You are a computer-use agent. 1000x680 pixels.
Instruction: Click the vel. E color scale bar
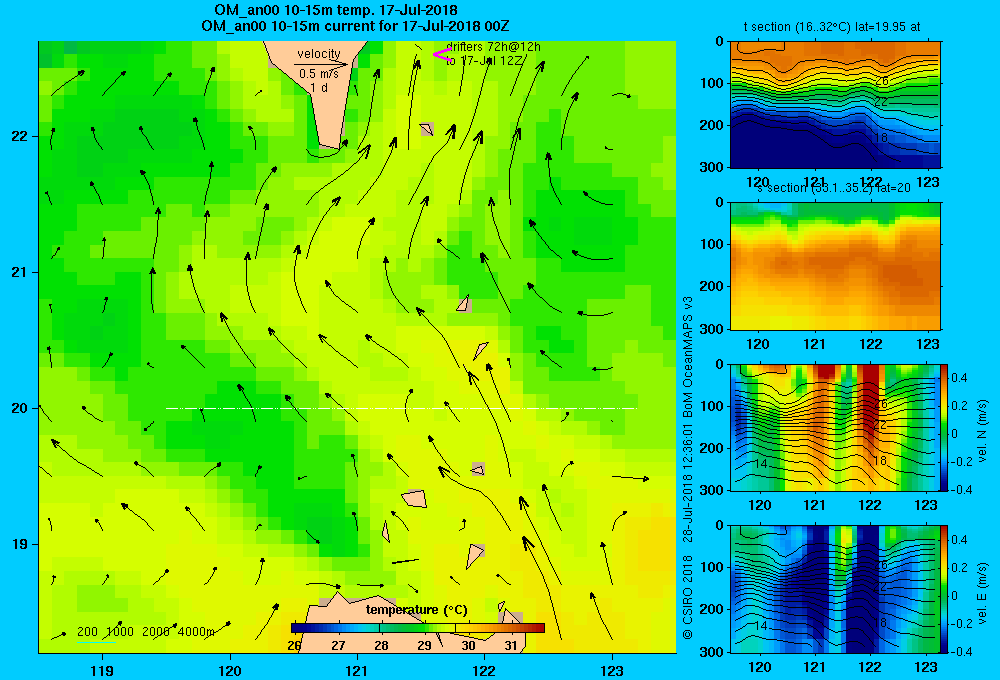coord(944,589)
